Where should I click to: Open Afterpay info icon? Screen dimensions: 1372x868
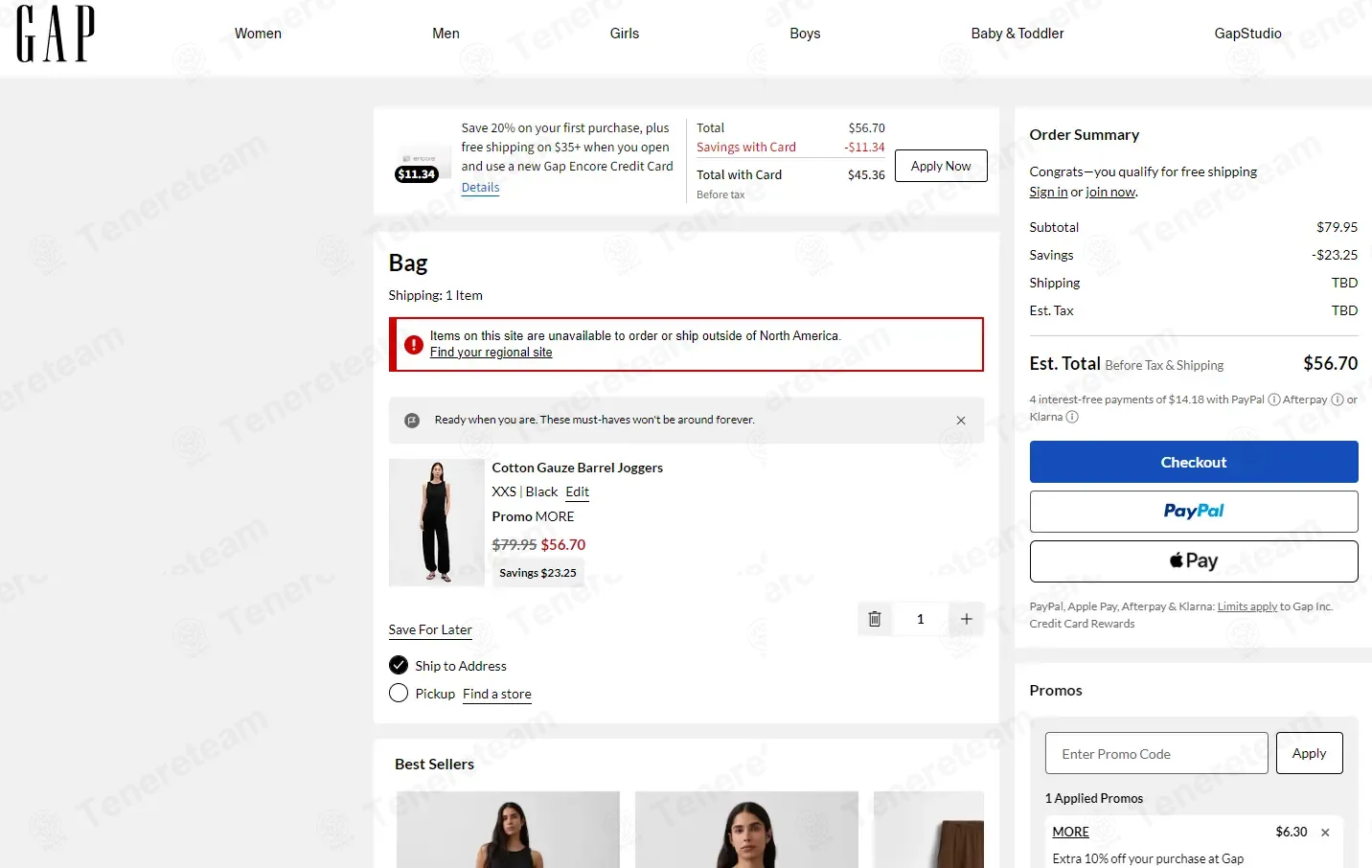tap(1338, 400)
